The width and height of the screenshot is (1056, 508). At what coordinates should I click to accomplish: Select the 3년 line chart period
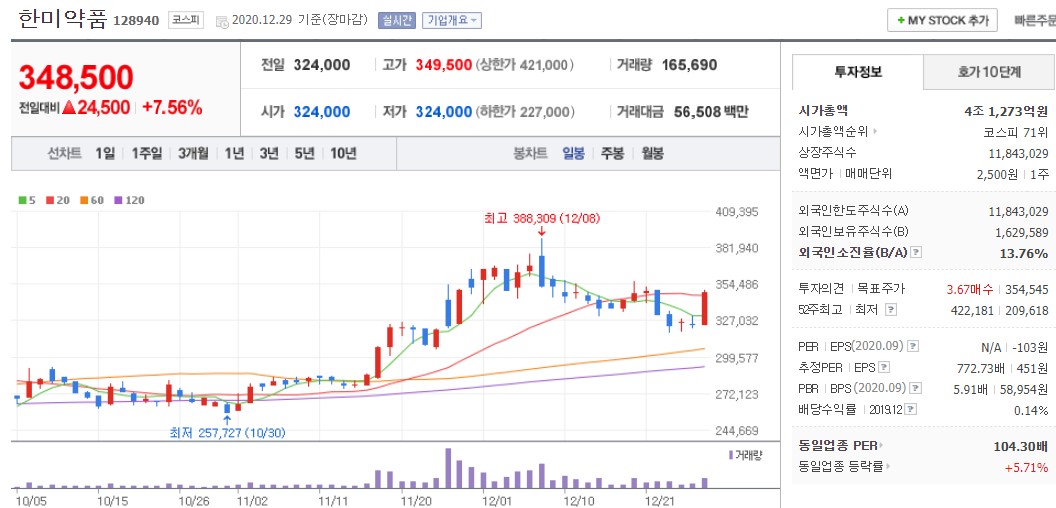[x=269, y=154]
